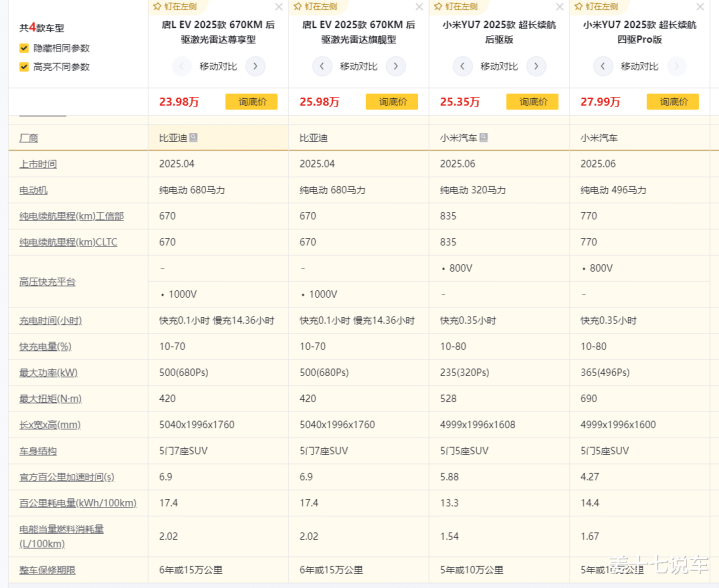Remove 唐L EV 旗舰型 from comparison
This screenshot has height=588, width=719.
[419, 7]
